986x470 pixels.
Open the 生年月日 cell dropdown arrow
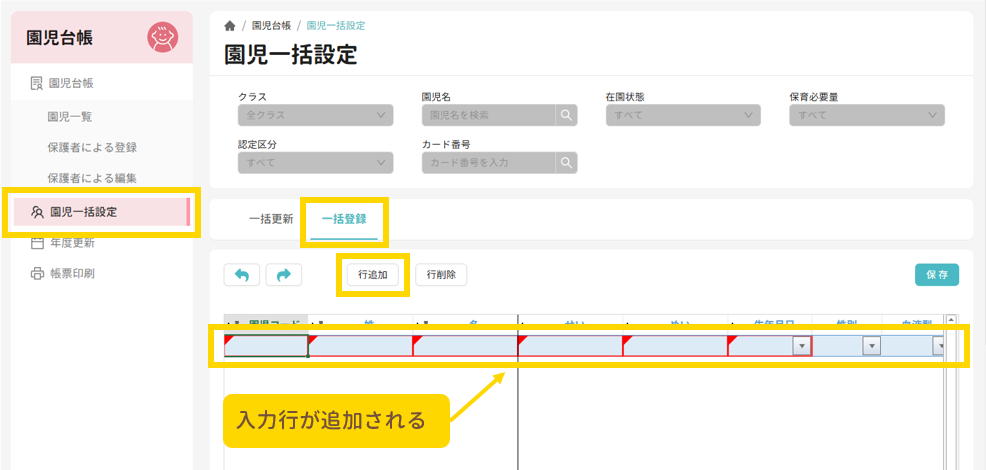800,346
